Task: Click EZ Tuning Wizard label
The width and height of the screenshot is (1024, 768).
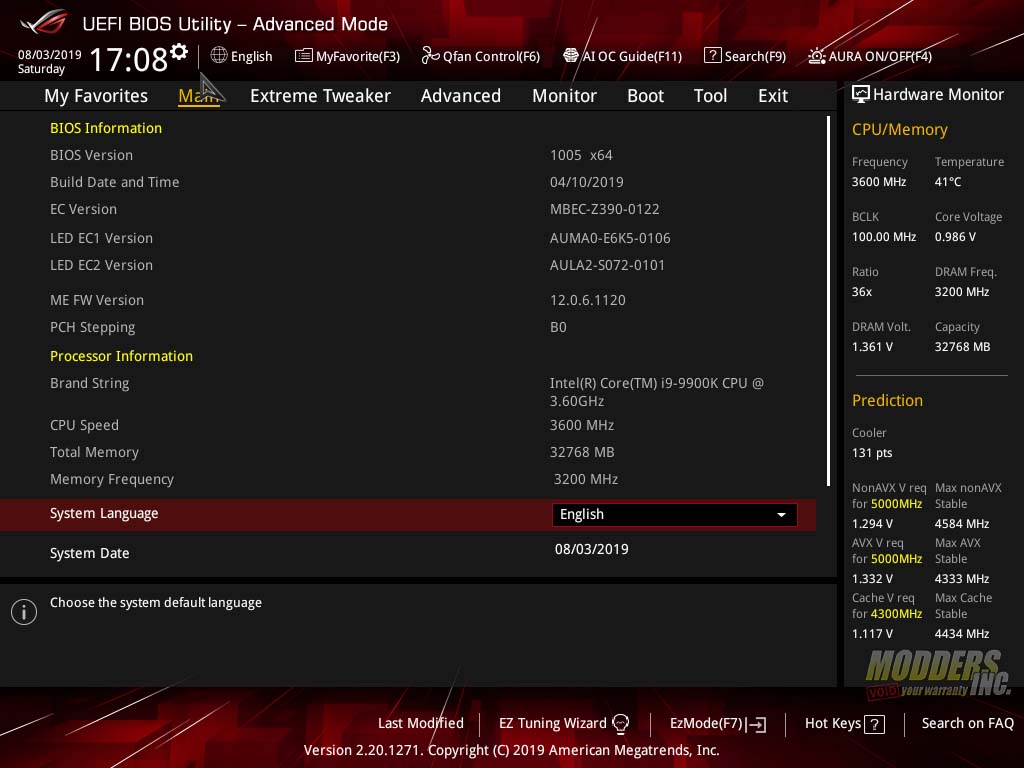Action: (x=552, y=724)
